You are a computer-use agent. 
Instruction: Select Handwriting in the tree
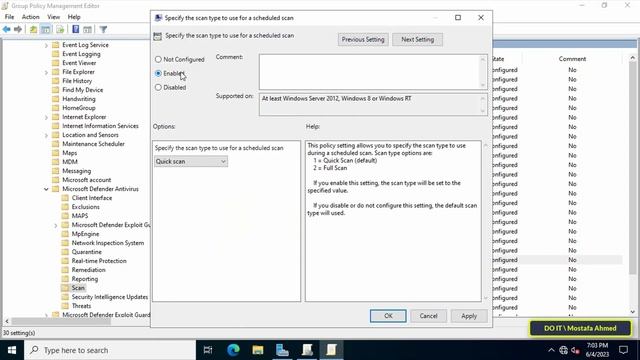[79, 99]
